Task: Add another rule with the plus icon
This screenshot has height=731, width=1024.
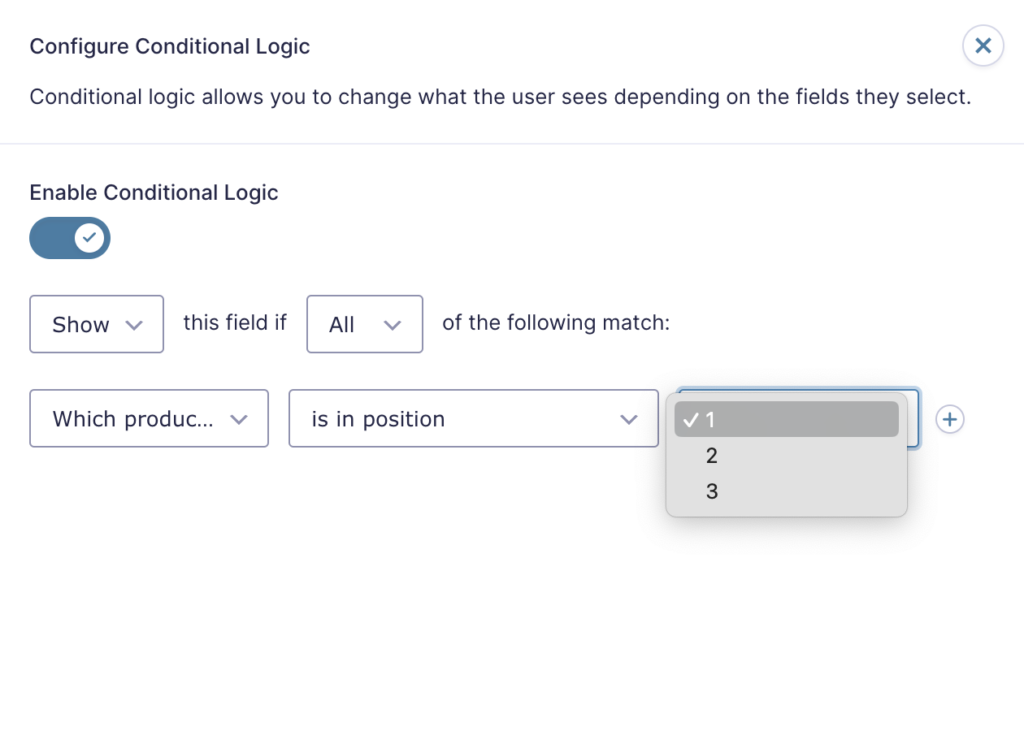Action: (949, 420)
